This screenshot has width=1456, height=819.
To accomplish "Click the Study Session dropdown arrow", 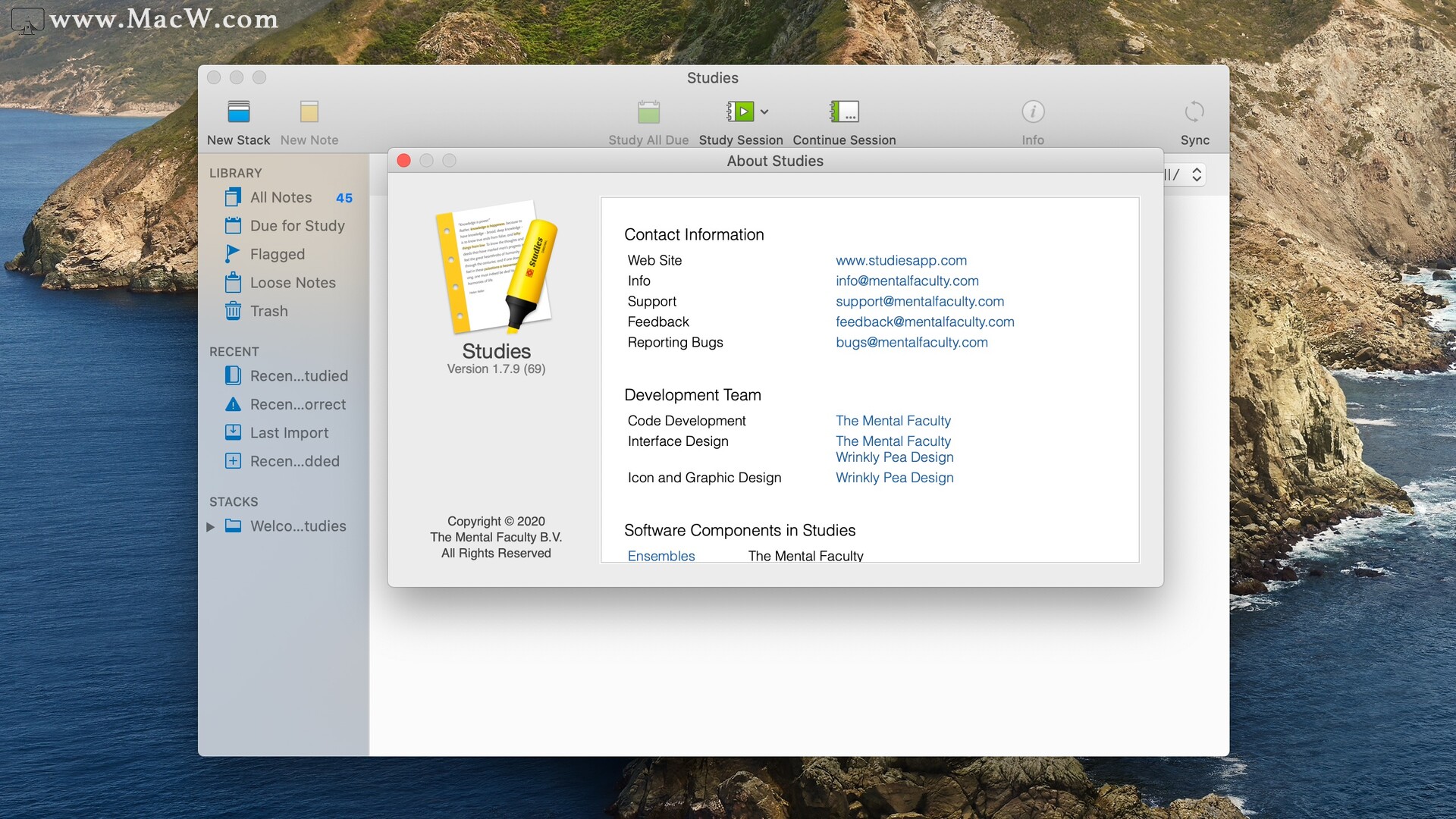I will [764, 111].
